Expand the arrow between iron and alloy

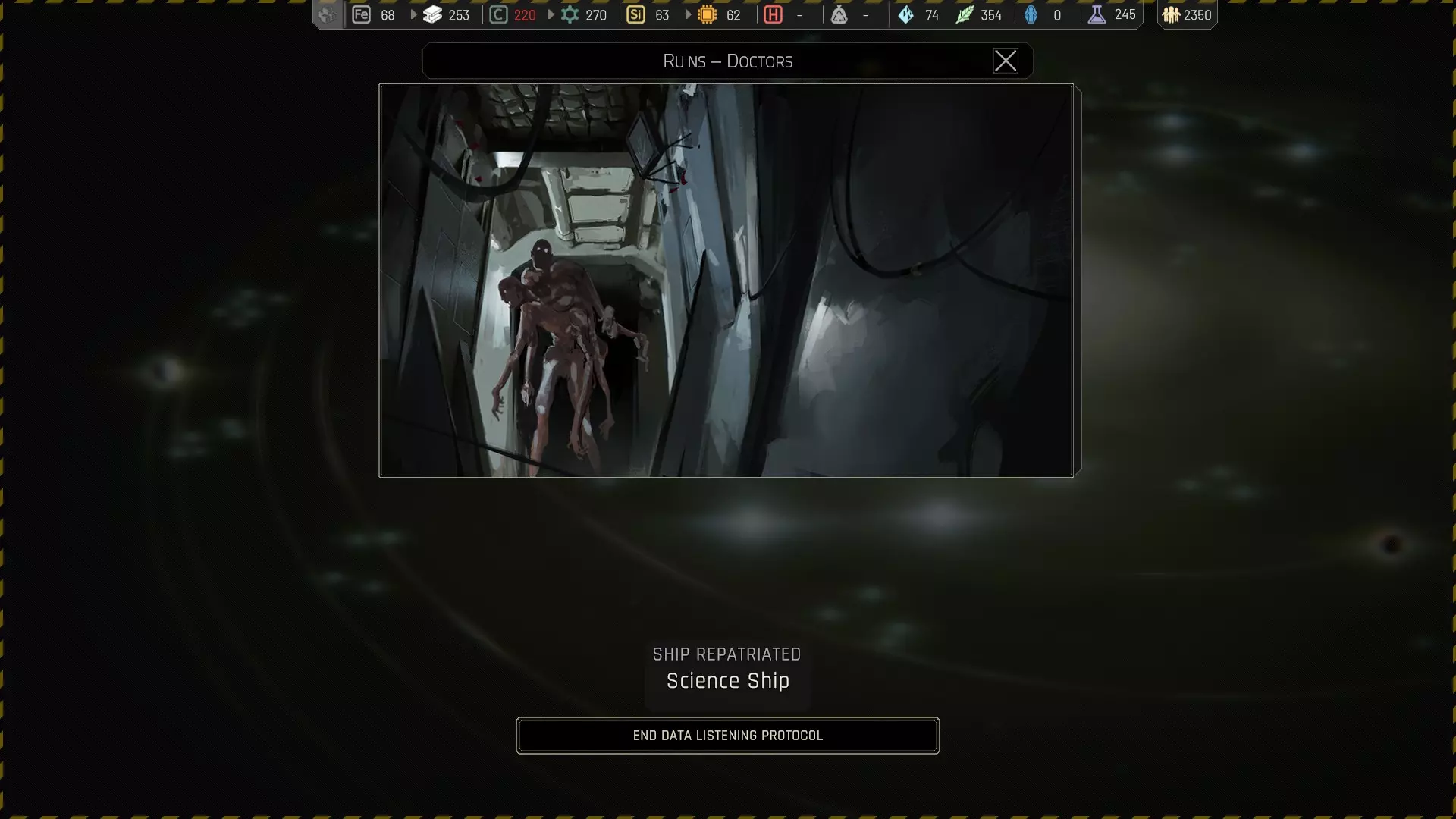point(413,14)
